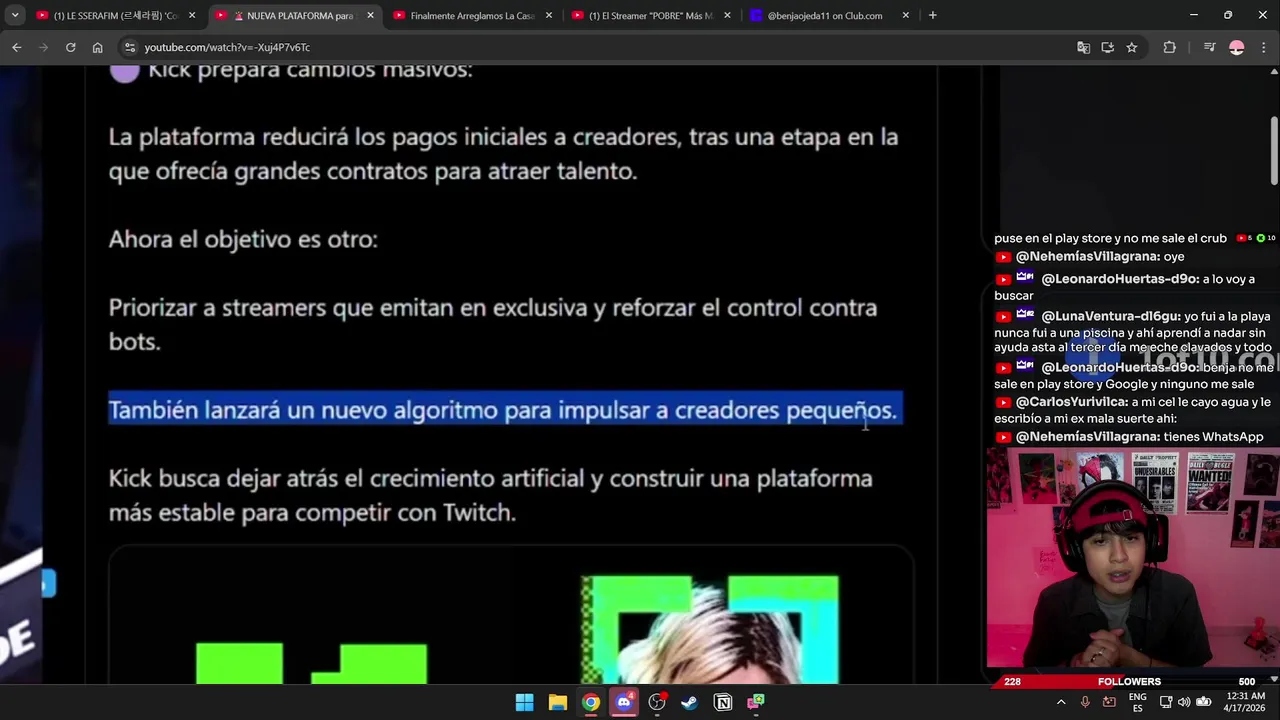Click the battery status tray icon
This screenshot has height=720, width=1280.
1204,702
